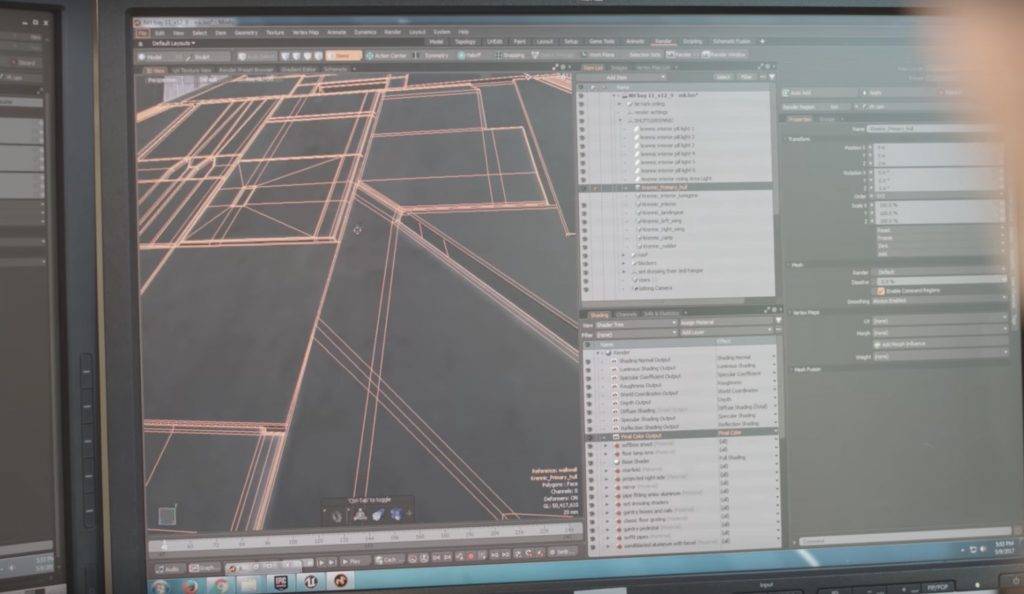Open the Default Layouts dropdown
The width and height of the screenshot is (1024, 594).
[173, 43]
